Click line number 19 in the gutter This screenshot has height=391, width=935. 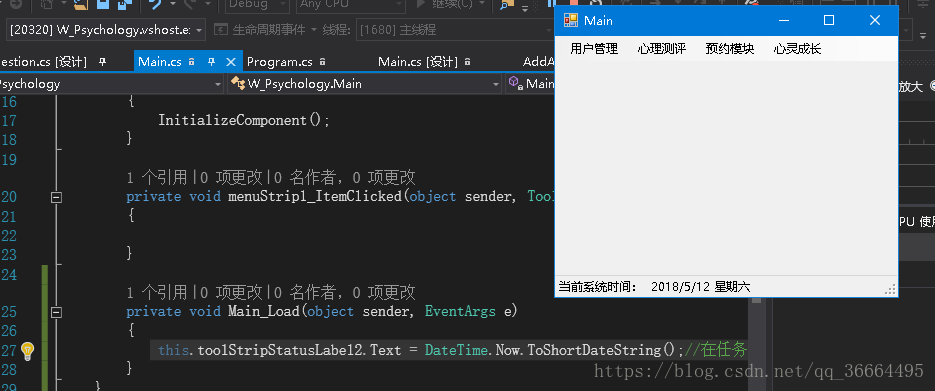9,160
